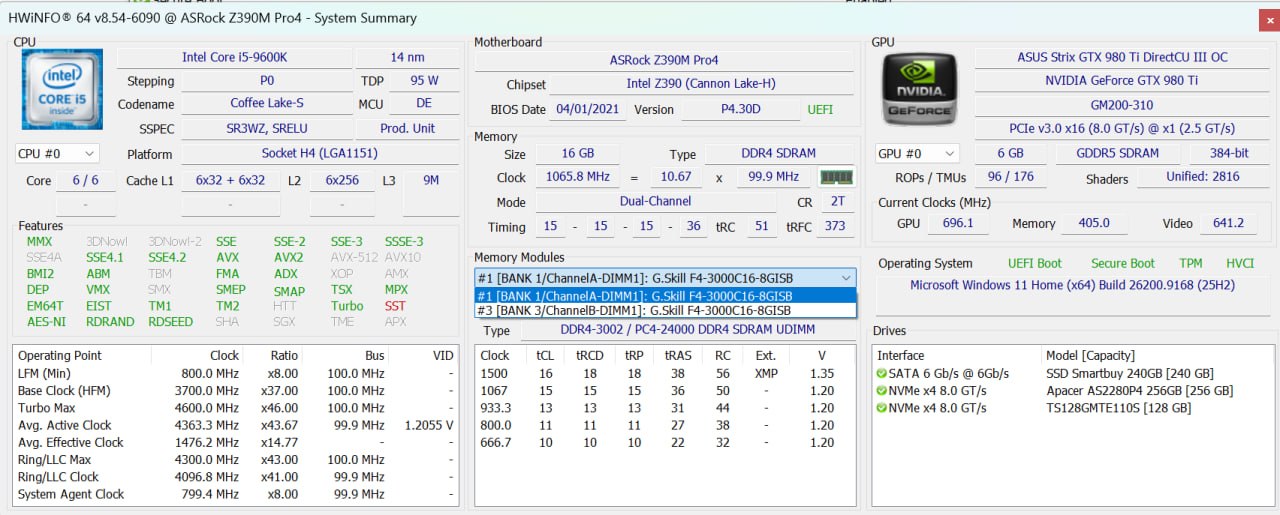Click the AVX2 feature label

coord(288,258)
